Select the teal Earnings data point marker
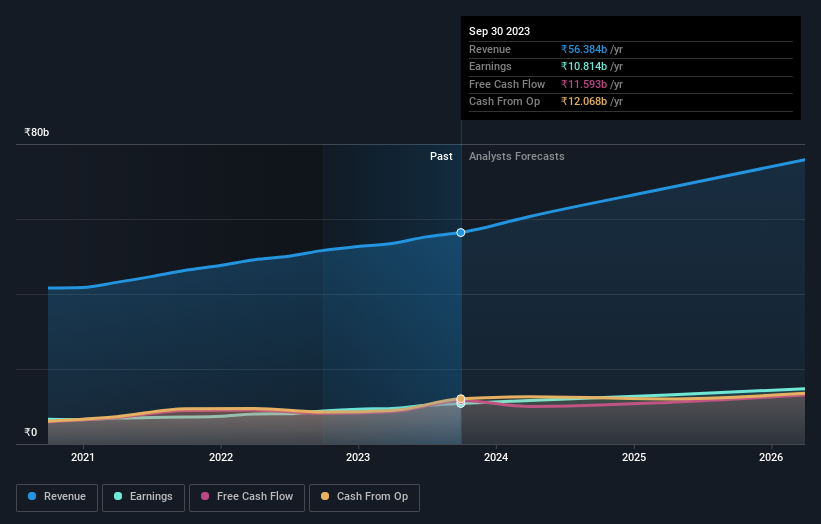The image size is (821, 524). coord(461,404)
